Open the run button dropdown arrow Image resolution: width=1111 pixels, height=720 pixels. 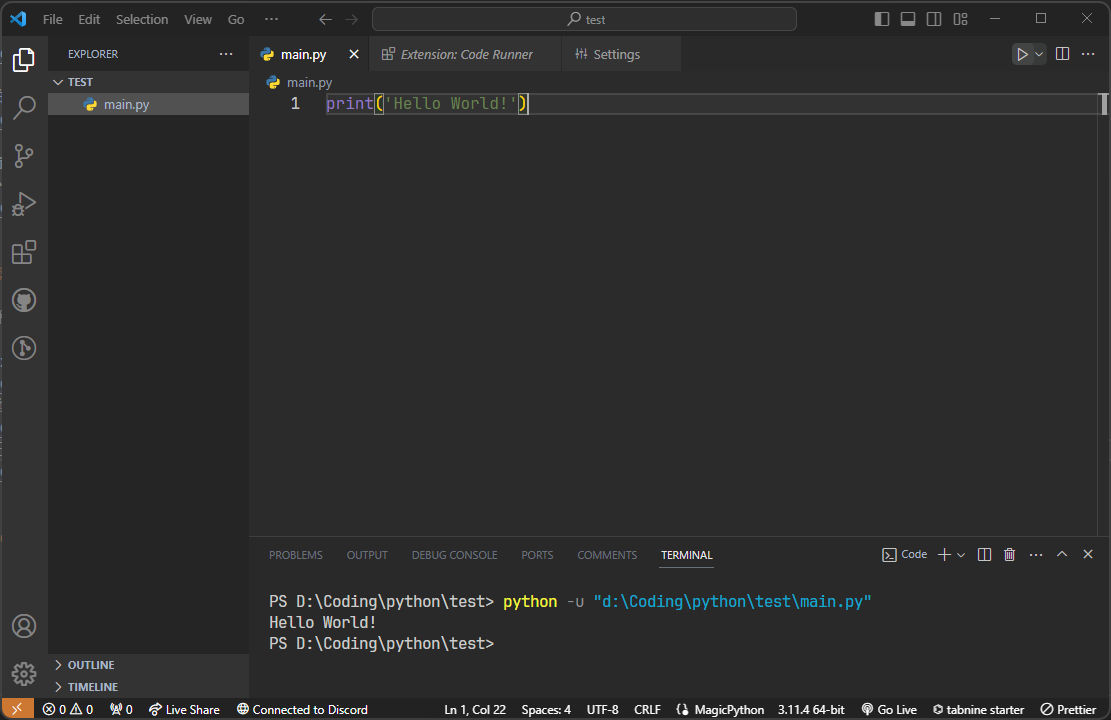(1039, 54)
